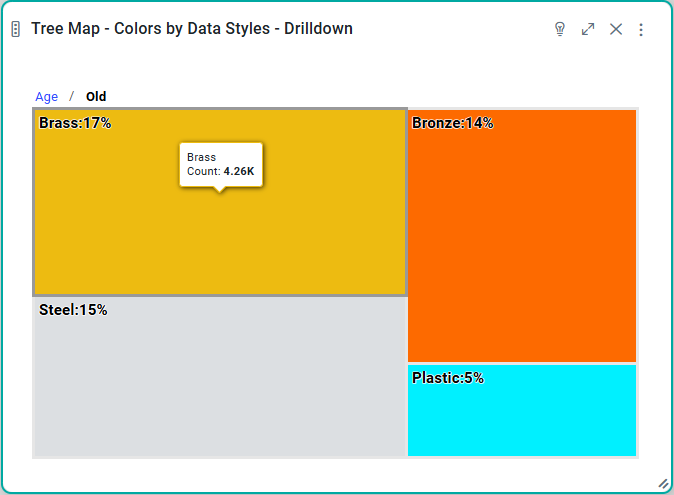Image resolution: width=674 pixels, height=495 pixels.
Task: Open the three-dot more options menu
Action: click(x=641, y=29)
